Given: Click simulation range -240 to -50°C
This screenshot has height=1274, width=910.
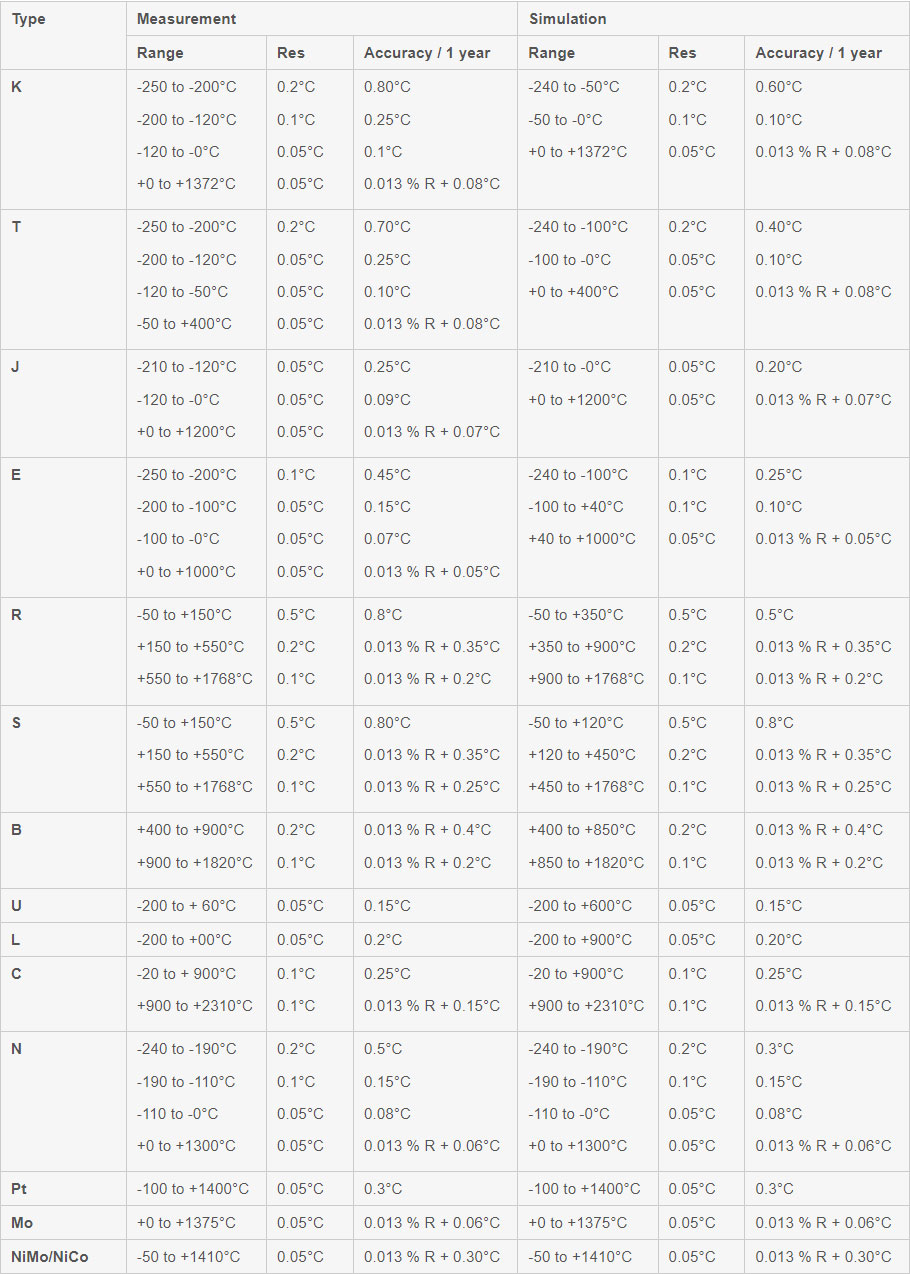Looking at the screenshot, I should tap(574, 87).
